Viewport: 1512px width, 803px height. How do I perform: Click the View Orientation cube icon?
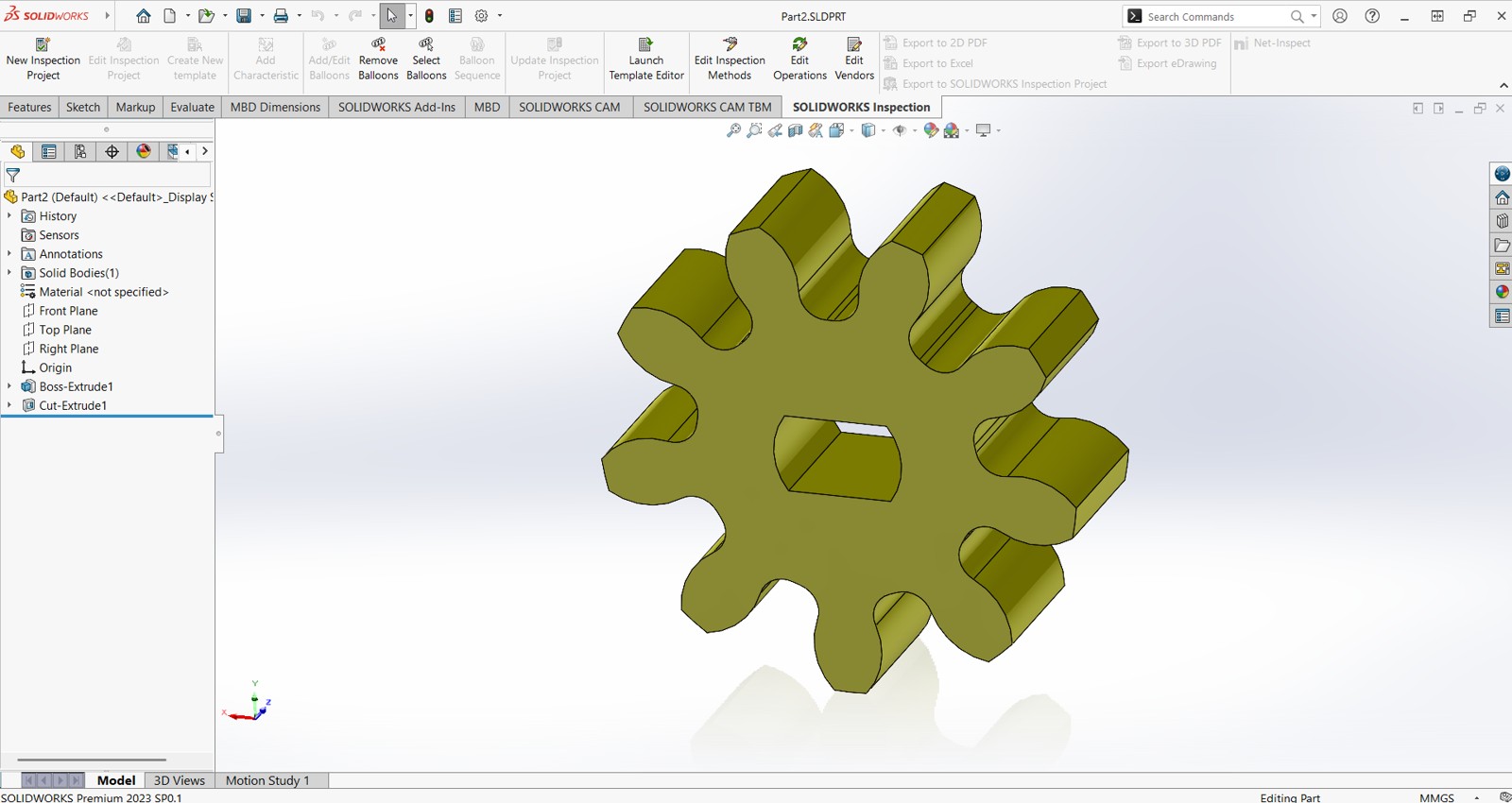tap(836, 130)
